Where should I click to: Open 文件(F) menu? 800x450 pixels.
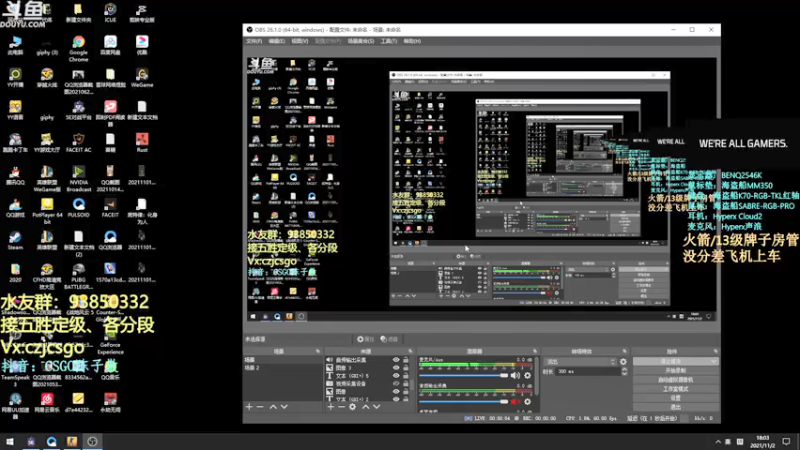click(x=254, y=41)
